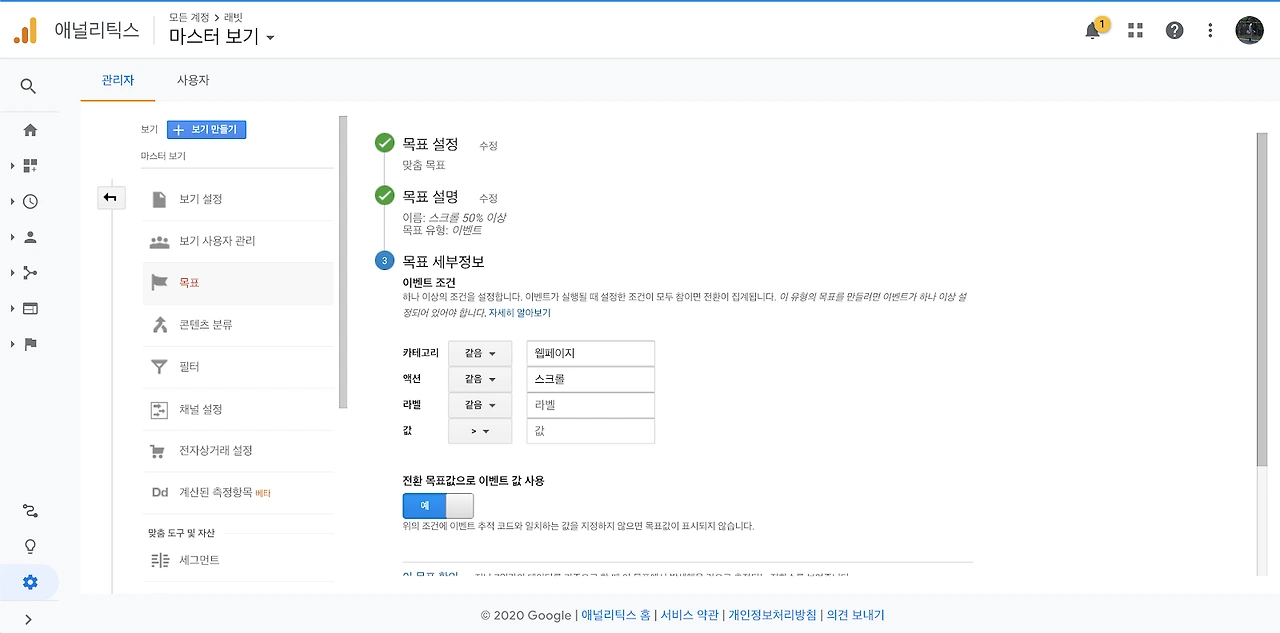The width and height of the screenshot is (1280, 633).
Task: Click 수정 next to 목표 설정
Action: coord(488,146)
